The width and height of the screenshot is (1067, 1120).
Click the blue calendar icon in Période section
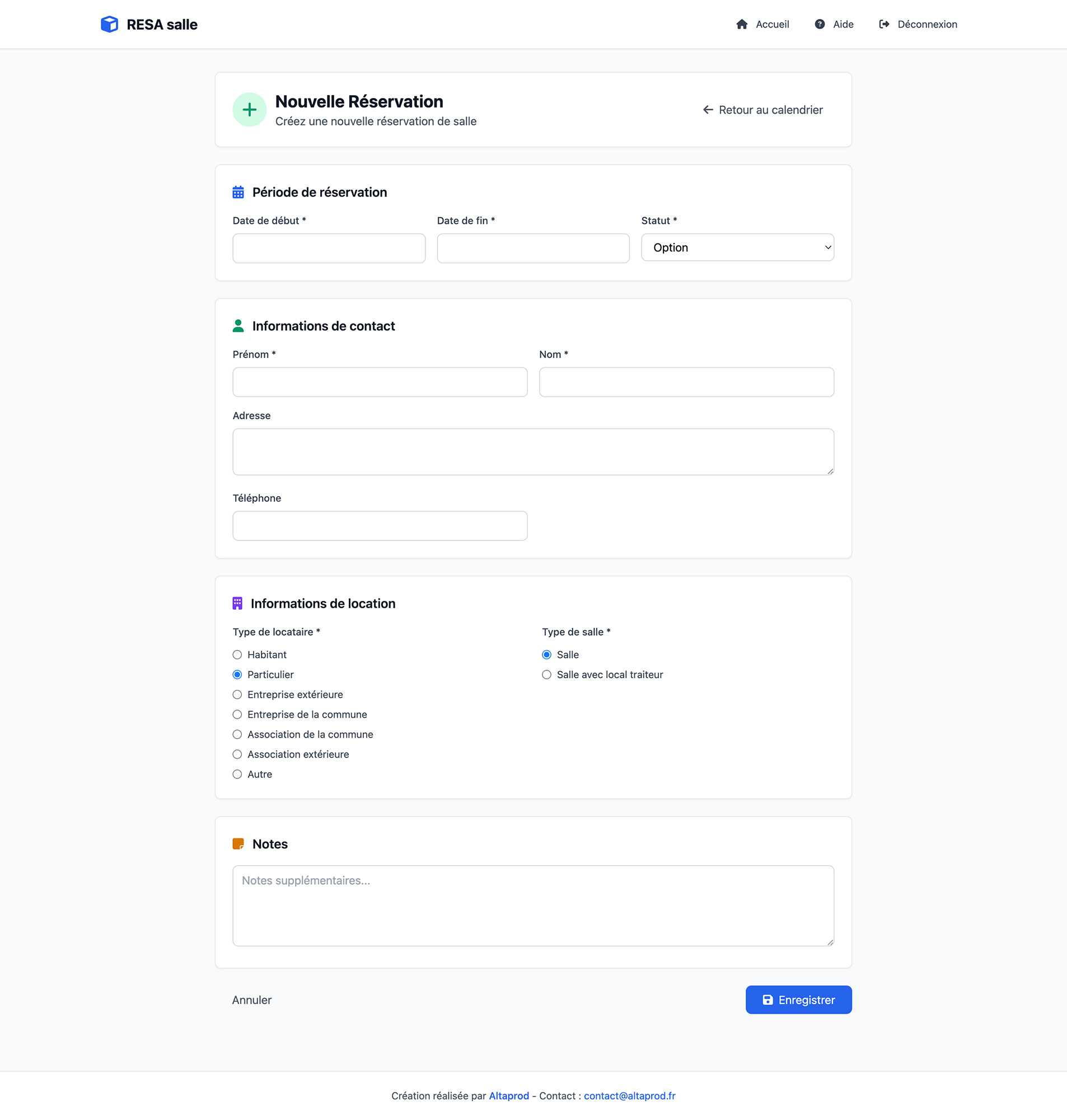pyautogui.click(x=238, y=192)
